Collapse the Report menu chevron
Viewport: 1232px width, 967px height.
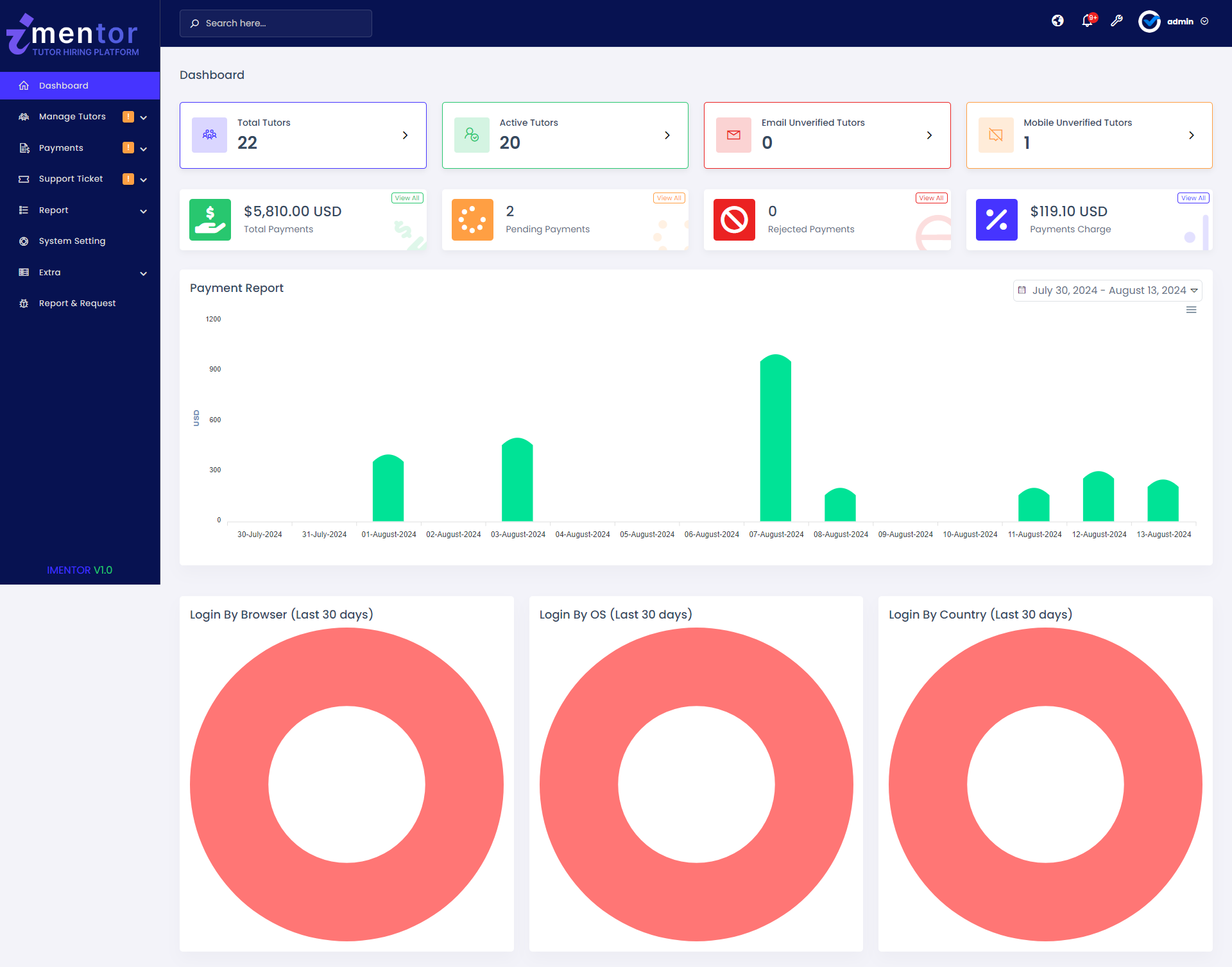point(144,210)
